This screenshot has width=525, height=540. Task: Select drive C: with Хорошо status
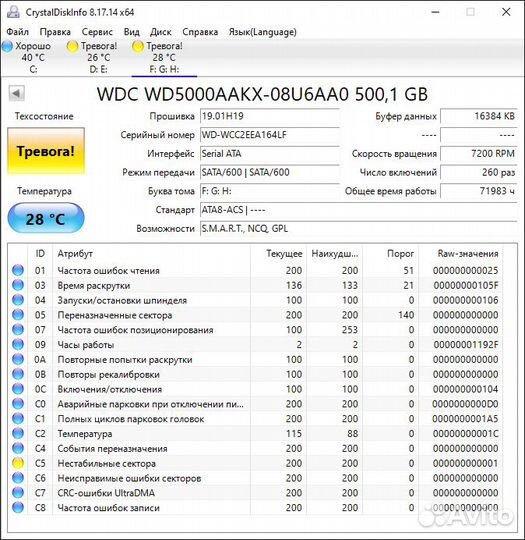[27, 57]
